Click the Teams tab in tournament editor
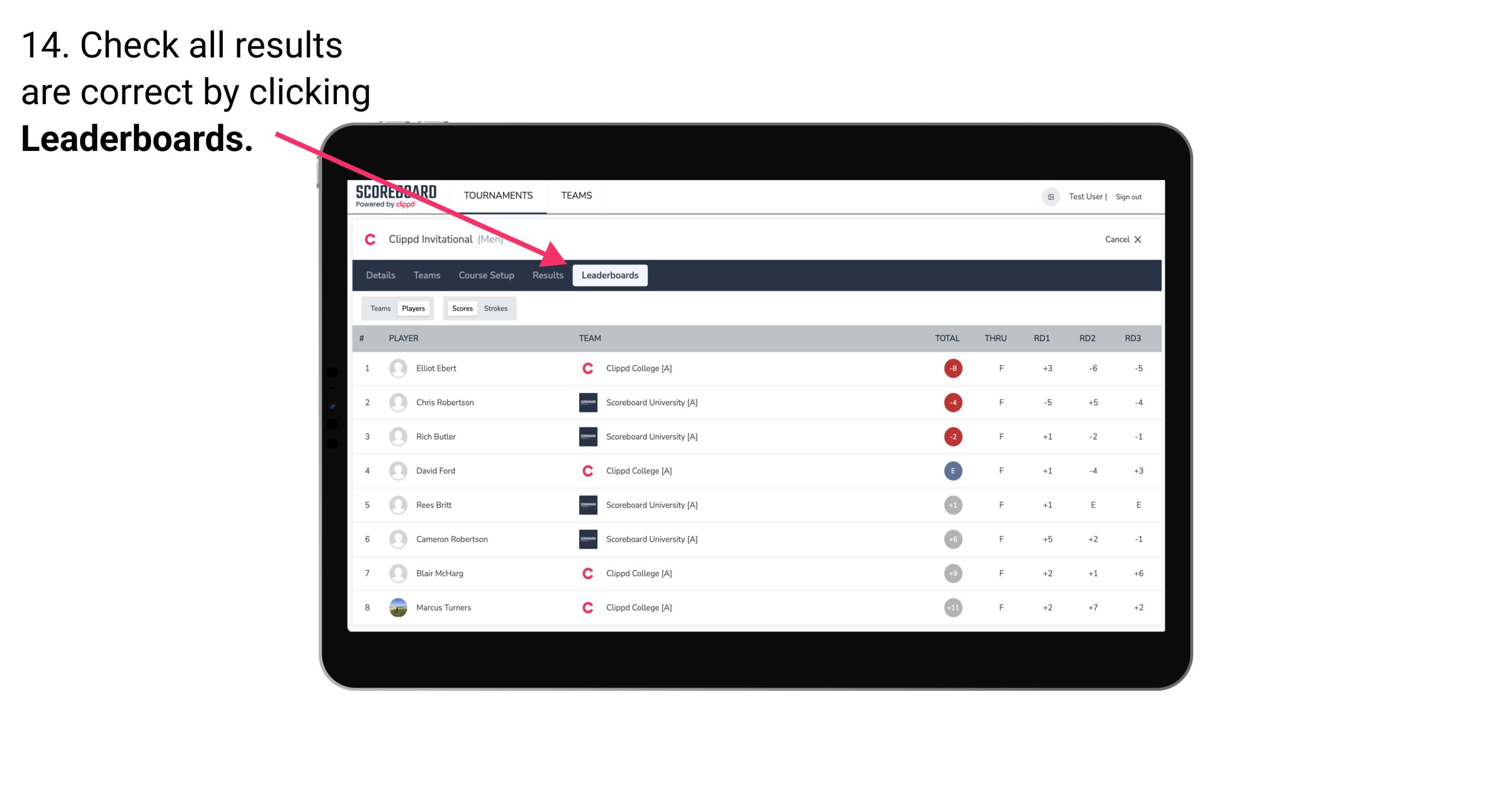The width and height of the screenshot is (1510, 812). (425, 275)
